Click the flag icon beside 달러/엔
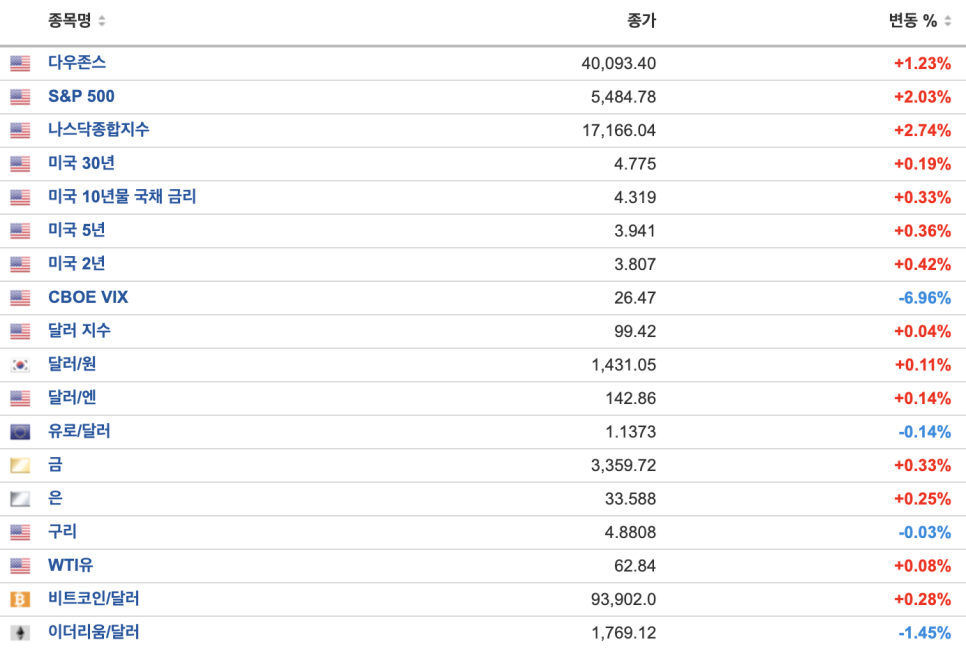966x649 pixels. (x=20, y=398)
